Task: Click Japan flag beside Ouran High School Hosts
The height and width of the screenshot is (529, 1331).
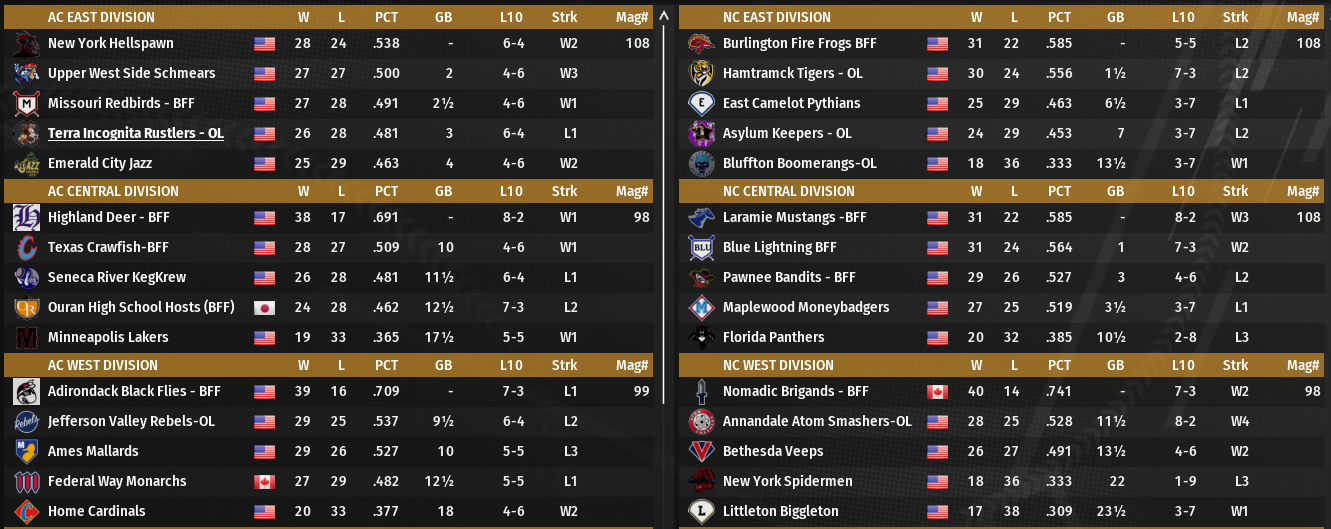Action: point(264,308)
